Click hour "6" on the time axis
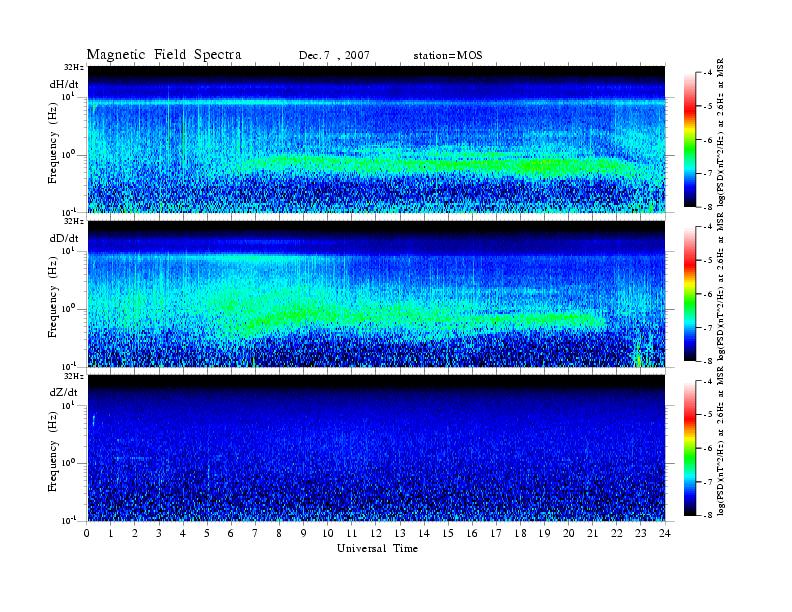 click(231, 533)
